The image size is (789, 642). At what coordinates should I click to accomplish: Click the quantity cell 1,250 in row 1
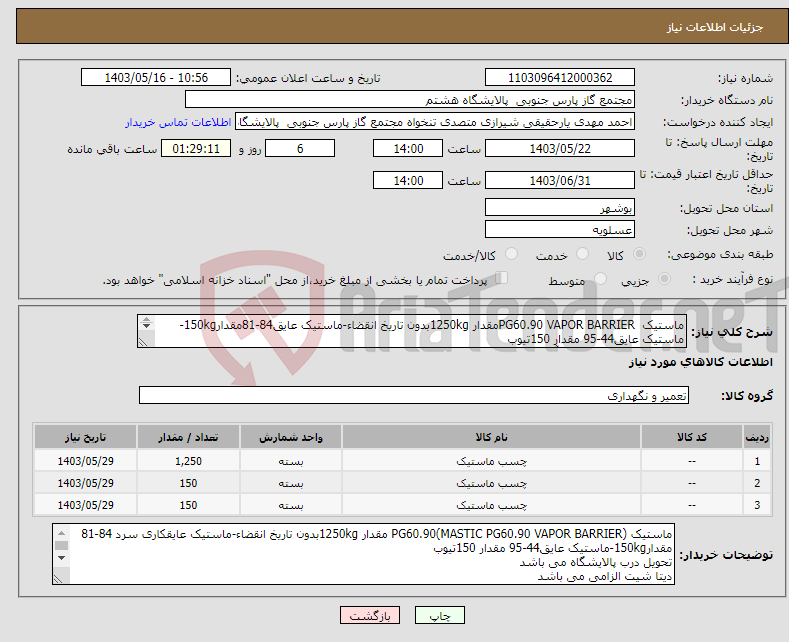[188, 461]
